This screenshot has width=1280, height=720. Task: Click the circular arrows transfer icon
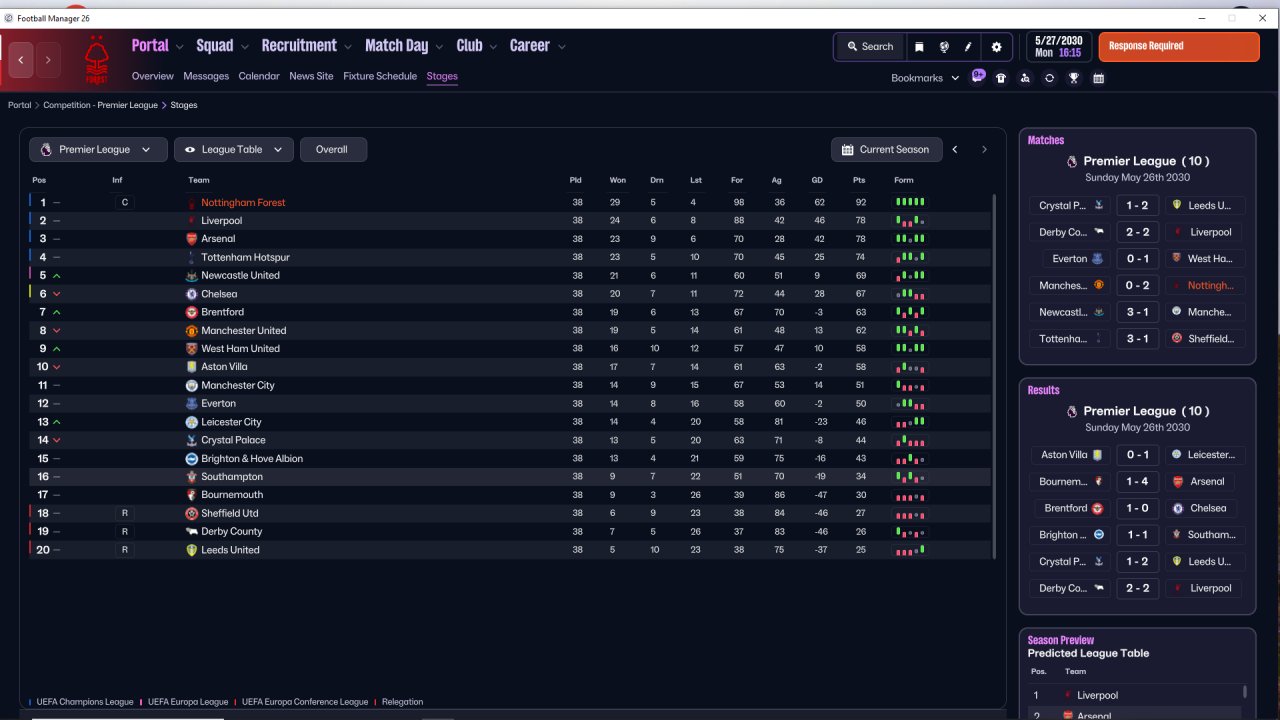[x=1049, y=78]
